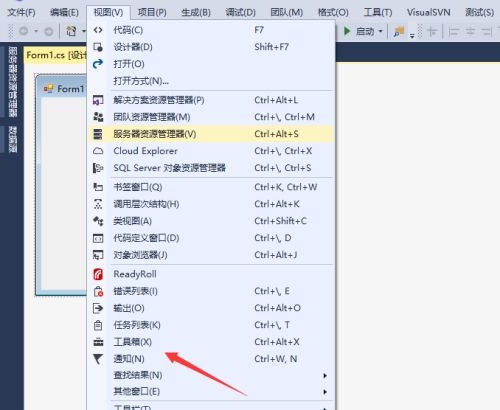Click the output icon beside 输出(O)
The height and width of the screenshot is (410, 500).
tap(98, 308)
